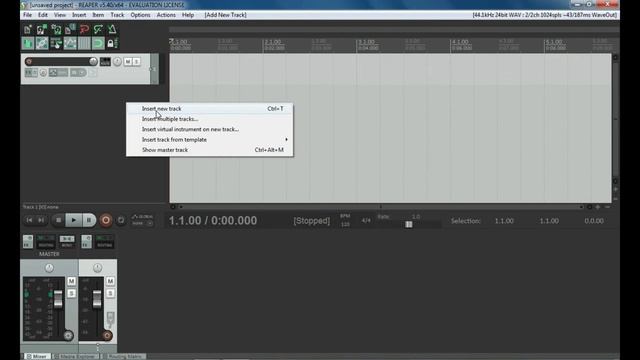Click the transport Play button
The image size is (640, 360).
(74, 220)
